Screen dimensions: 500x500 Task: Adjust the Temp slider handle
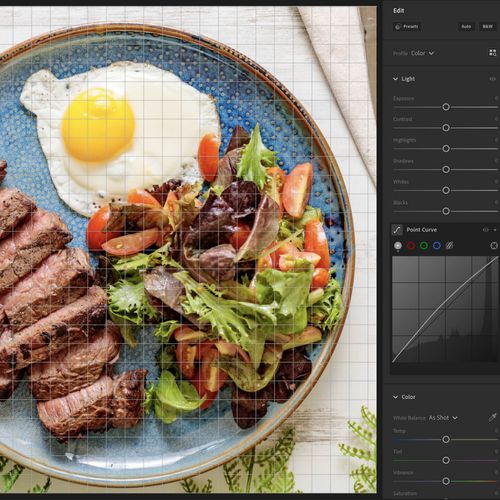(x=446, y=439)
